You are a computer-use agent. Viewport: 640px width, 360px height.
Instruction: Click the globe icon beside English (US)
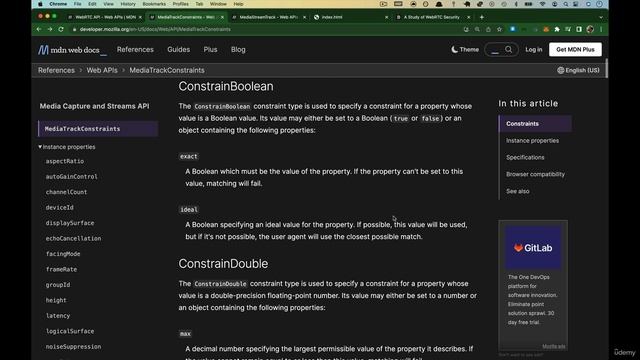point(560,70)
